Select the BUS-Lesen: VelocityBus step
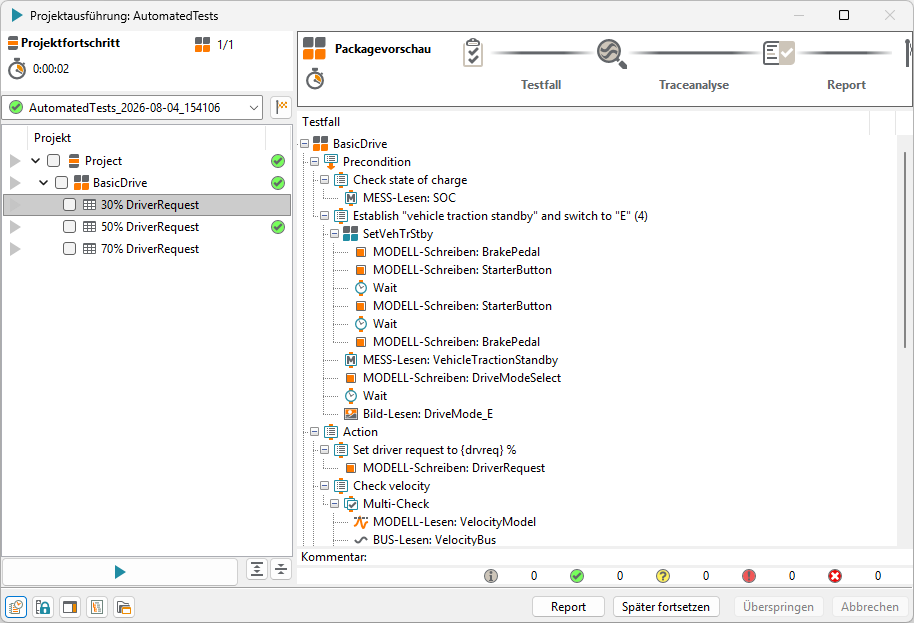This screenshot has height=623, width=914. (434, 540)
